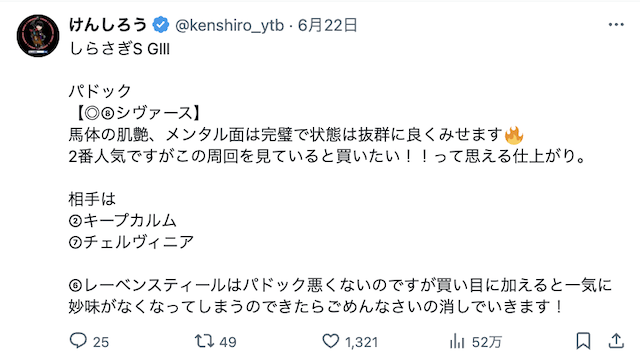This screenshot has width=640, height=360.
Task: Click the retweet count 49
Action: click(x=228, y=342)
